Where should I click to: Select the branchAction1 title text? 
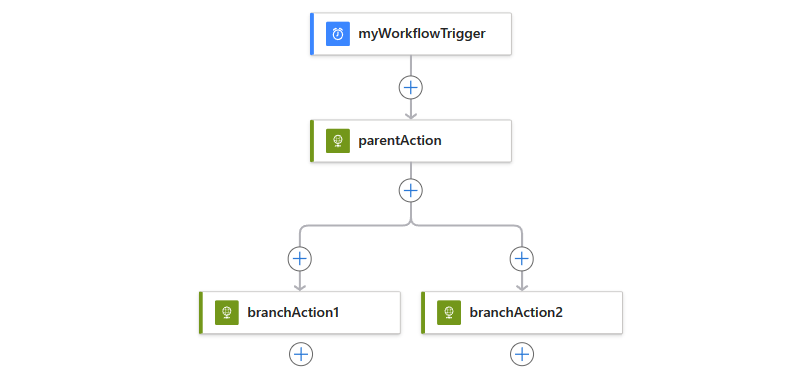293,313
